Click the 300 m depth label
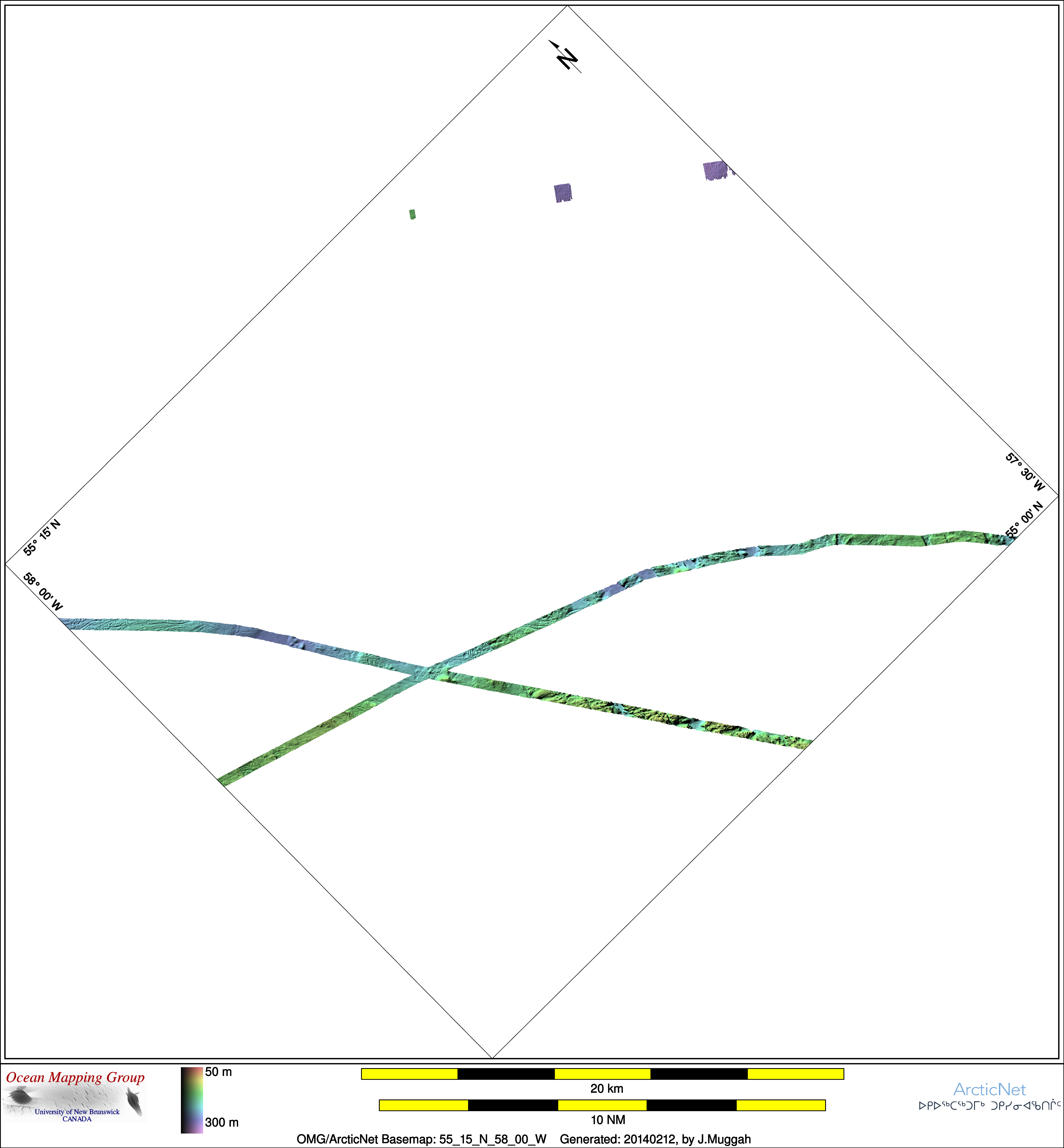Viewport: 1064px width, 1148px height. tap(221, 1122)
